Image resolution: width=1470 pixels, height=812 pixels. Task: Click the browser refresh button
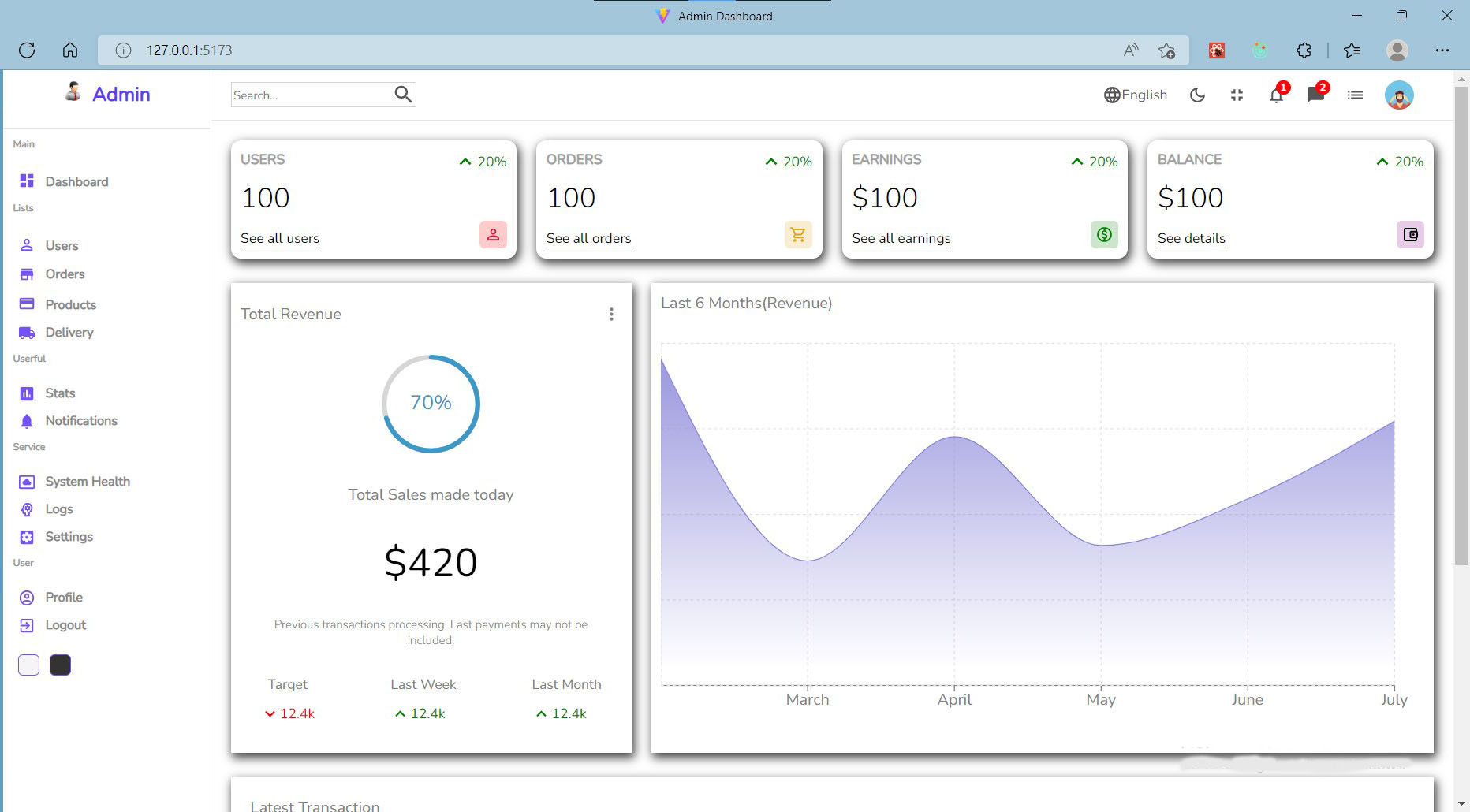click(27, 50)
